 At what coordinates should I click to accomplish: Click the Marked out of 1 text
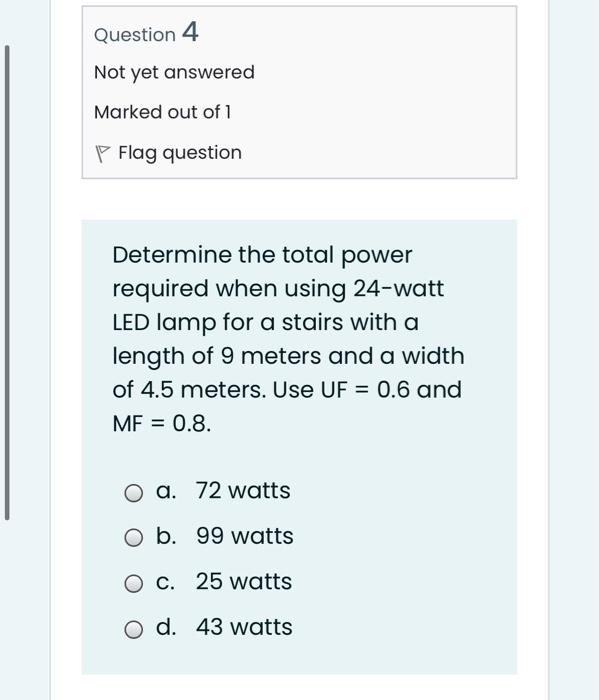(163, 112)
